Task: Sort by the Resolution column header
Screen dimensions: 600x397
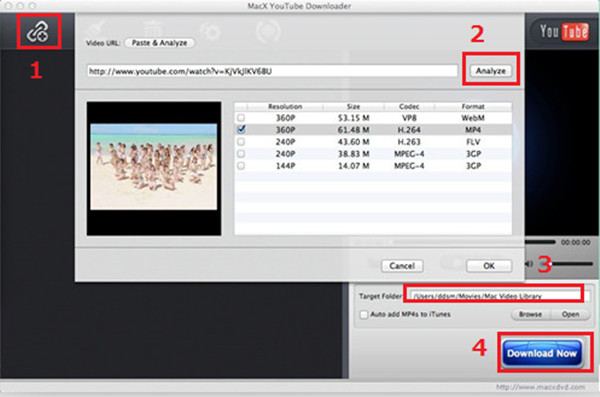Action: tap(285, 106)
